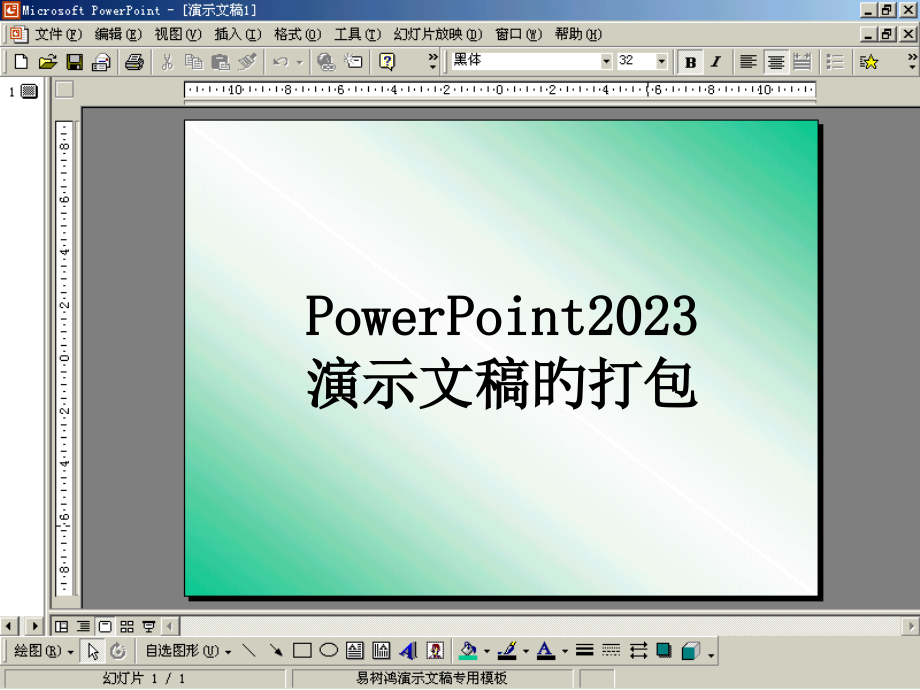This screenshot has height=690, width=920.
Task: Toggle Bold formatting
Action: pyautogui.click(x=691, y=62)
